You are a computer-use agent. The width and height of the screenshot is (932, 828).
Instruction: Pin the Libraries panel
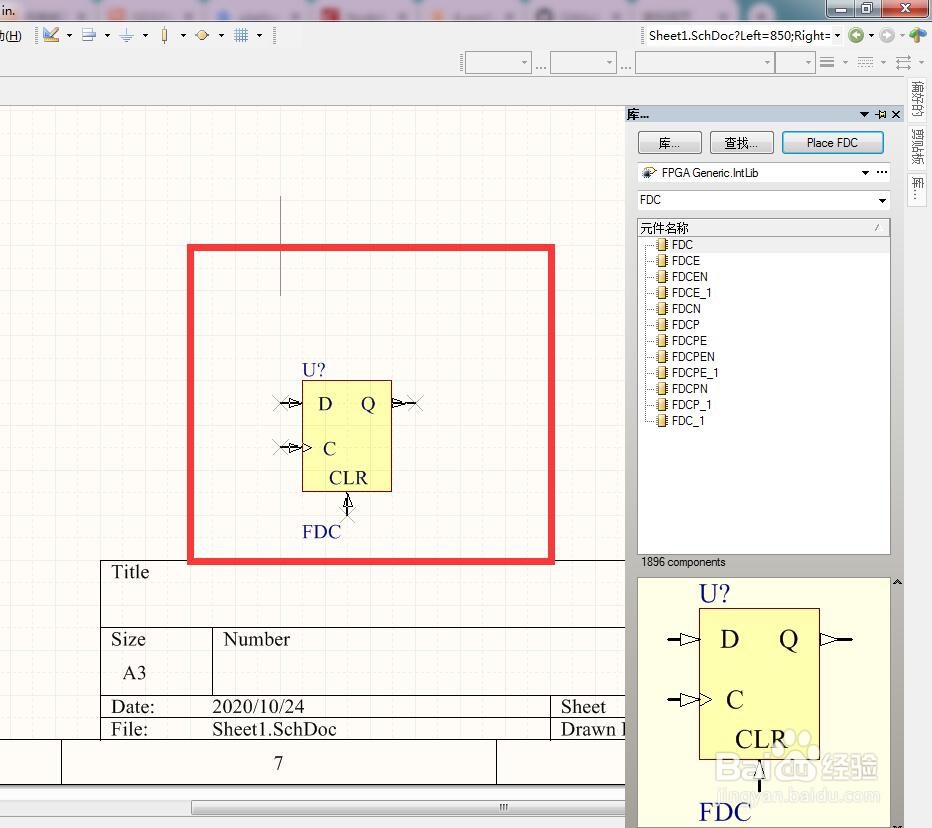point(881,114)
